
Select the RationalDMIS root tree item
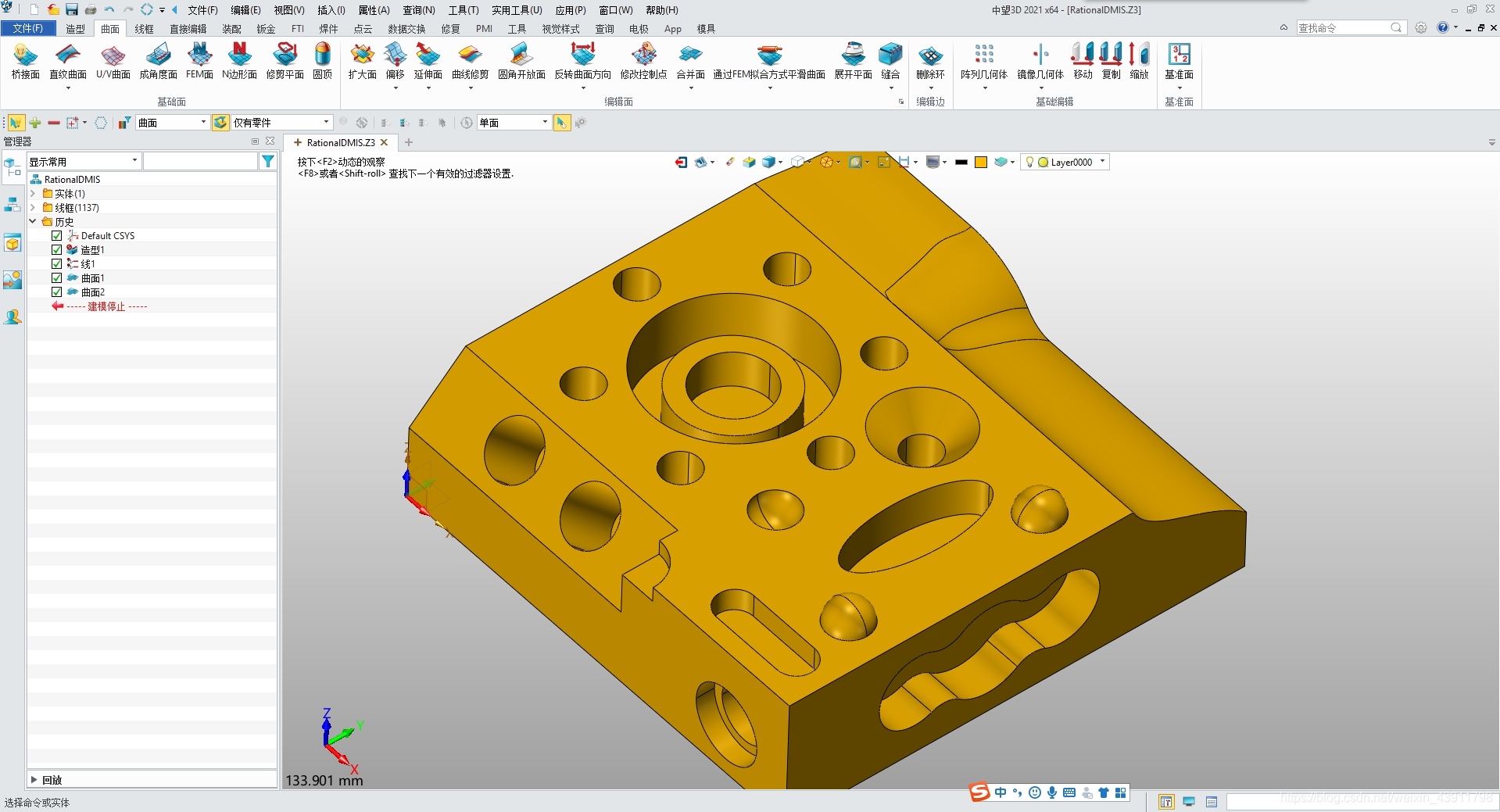[x=72, y=179]
